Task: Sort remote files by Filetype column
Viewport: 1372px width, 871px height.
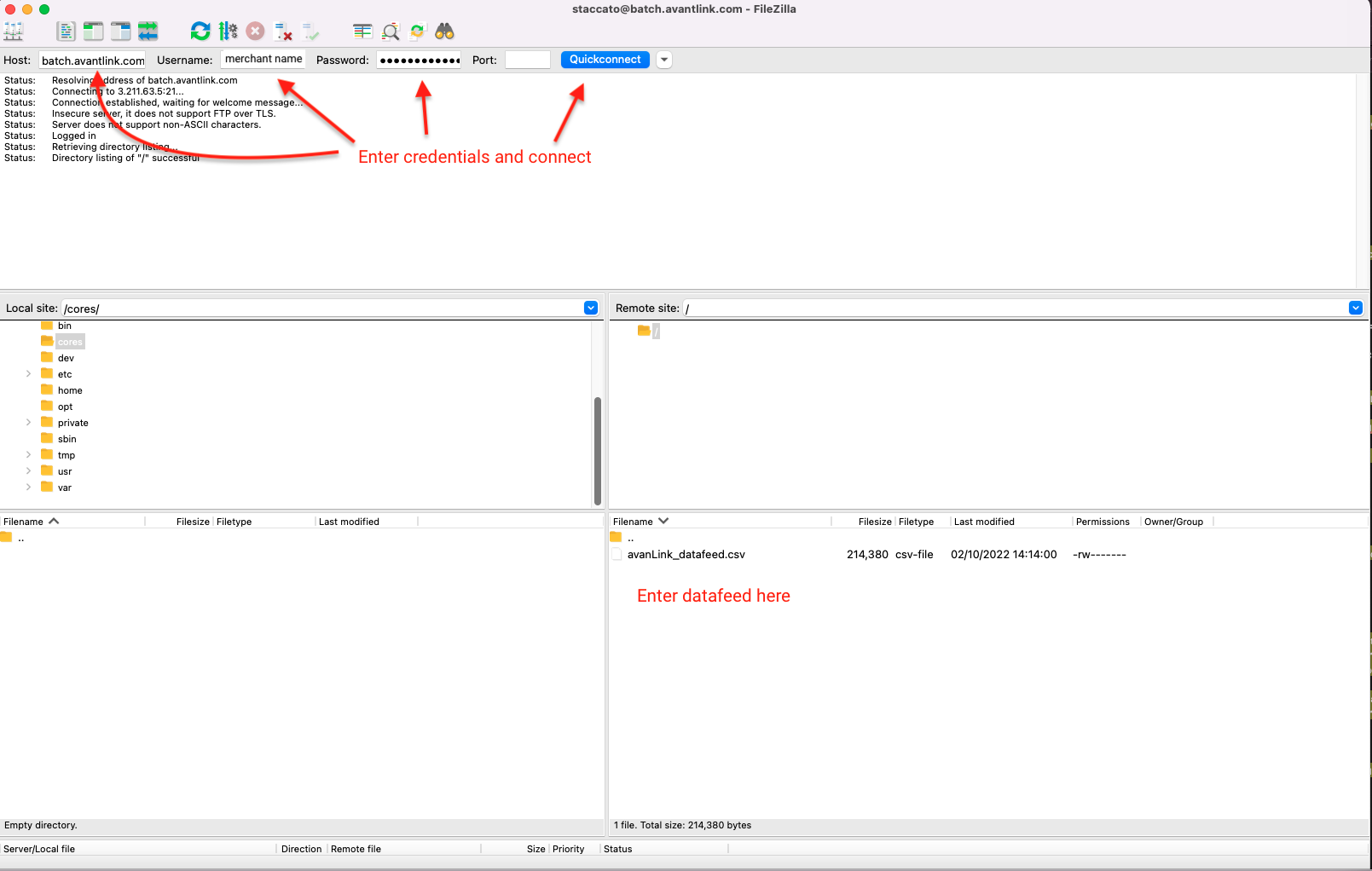Action: [x=923, y=522]
